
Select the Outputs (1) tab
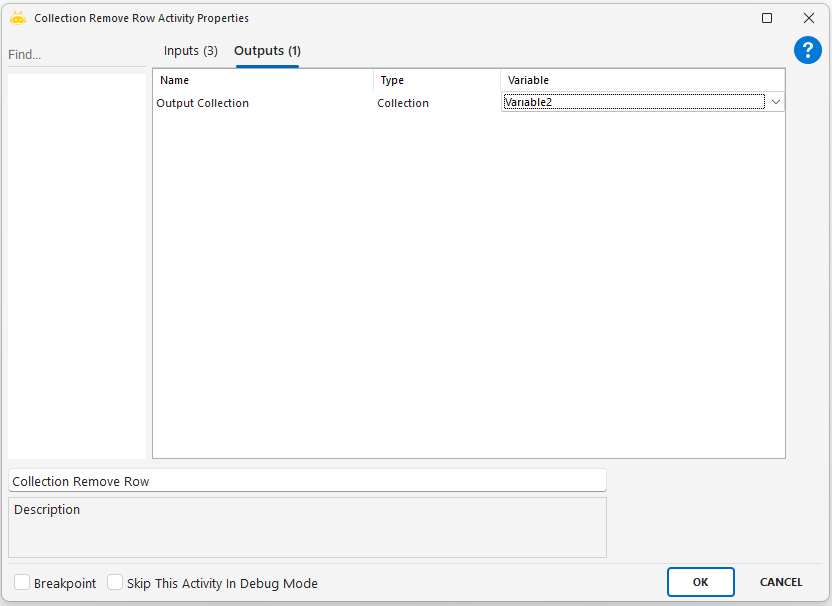(267, 51)
